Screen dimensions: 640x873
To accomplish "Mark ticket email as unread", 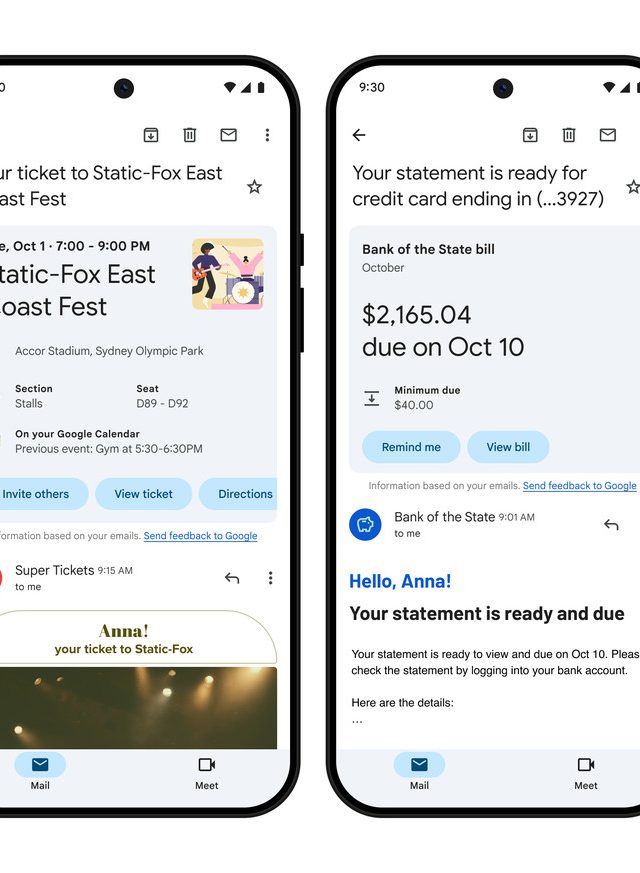I will coord(228,135).
